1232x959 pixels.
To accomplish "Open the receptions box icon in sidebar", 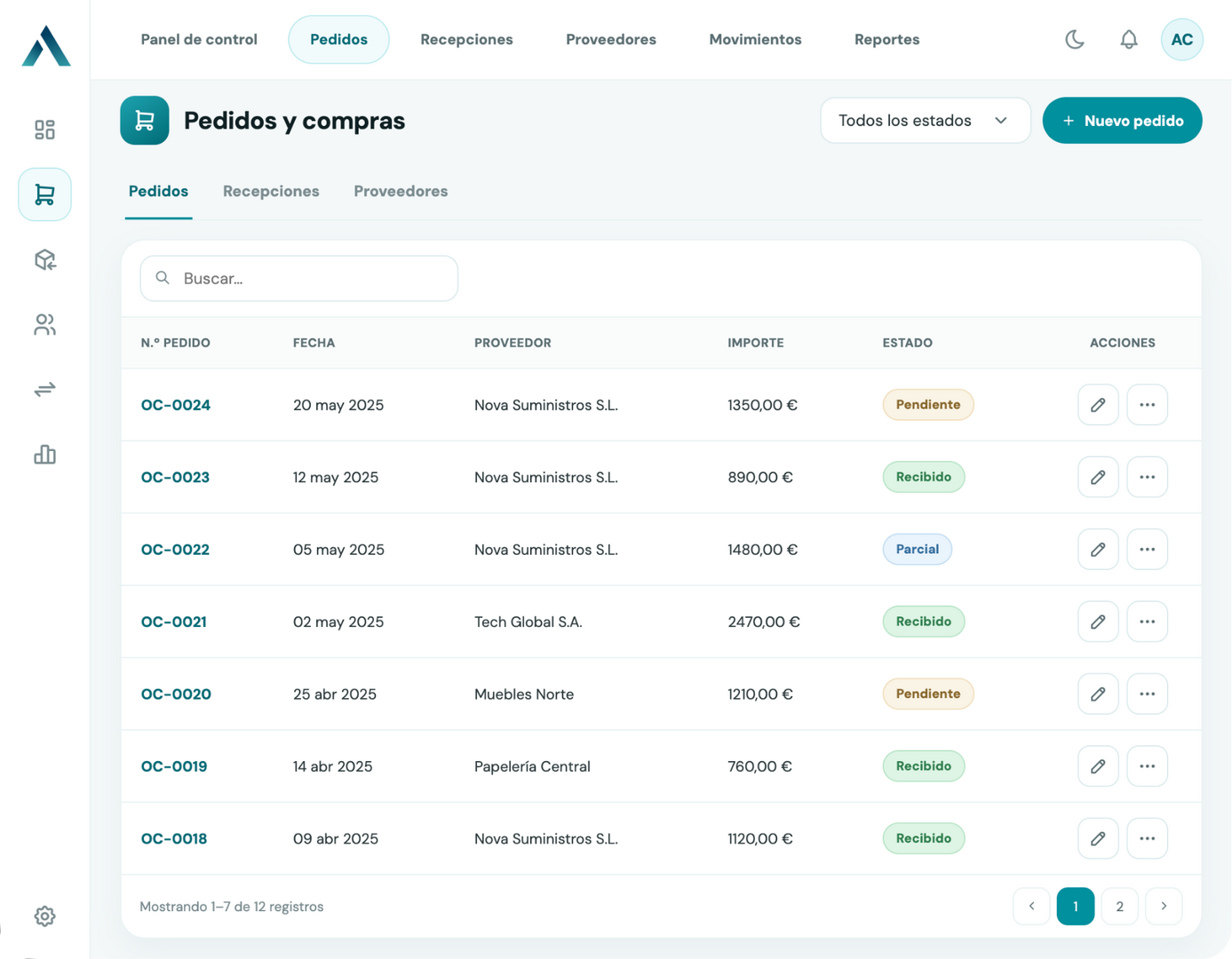I will pyautogui.click(x=44, y=259).
